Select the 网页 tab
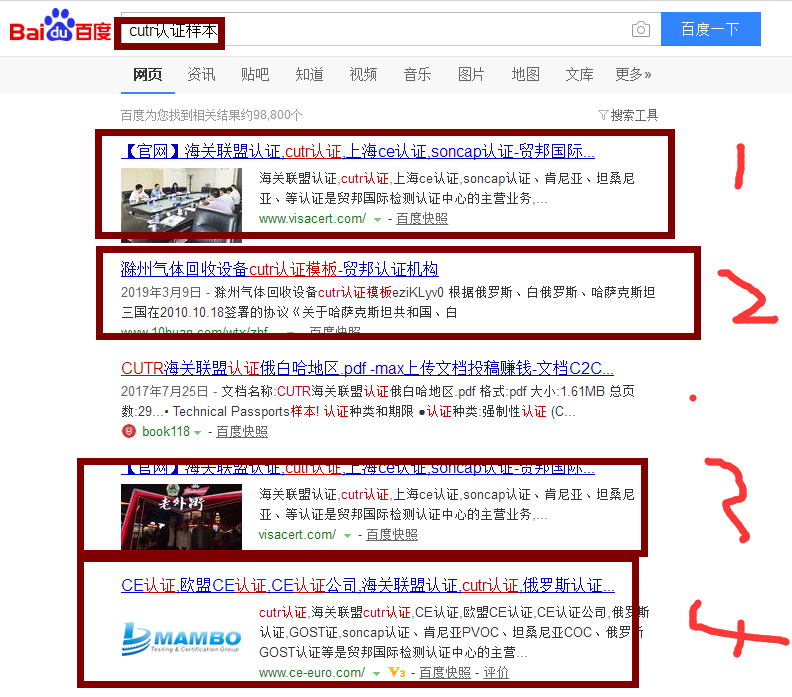The height and width of the screenshot is (697, 792). click(147, 75)
